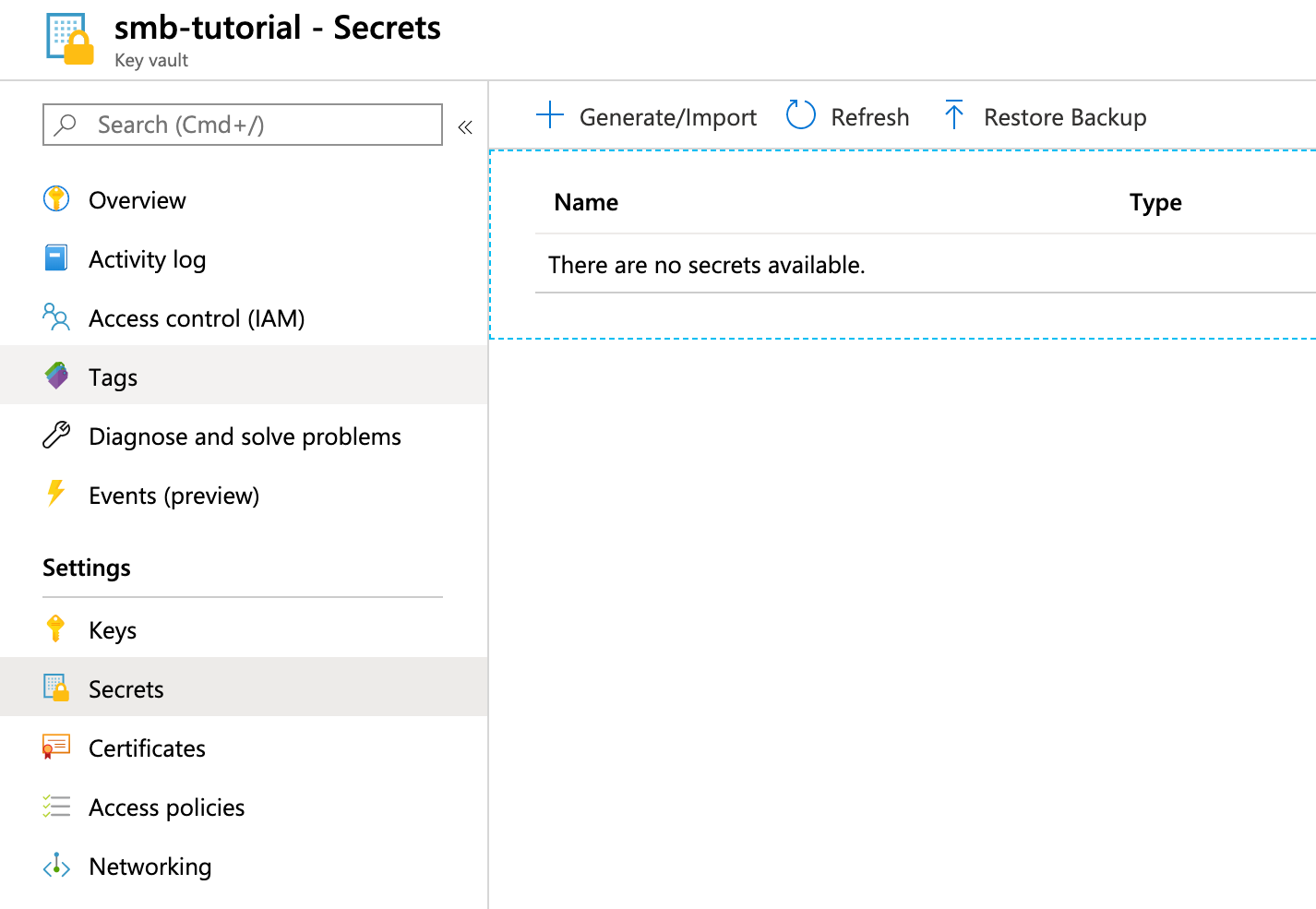This screenshot has width=1316, height=909.
Task: Open the Overview menu item
Action: 244,200
